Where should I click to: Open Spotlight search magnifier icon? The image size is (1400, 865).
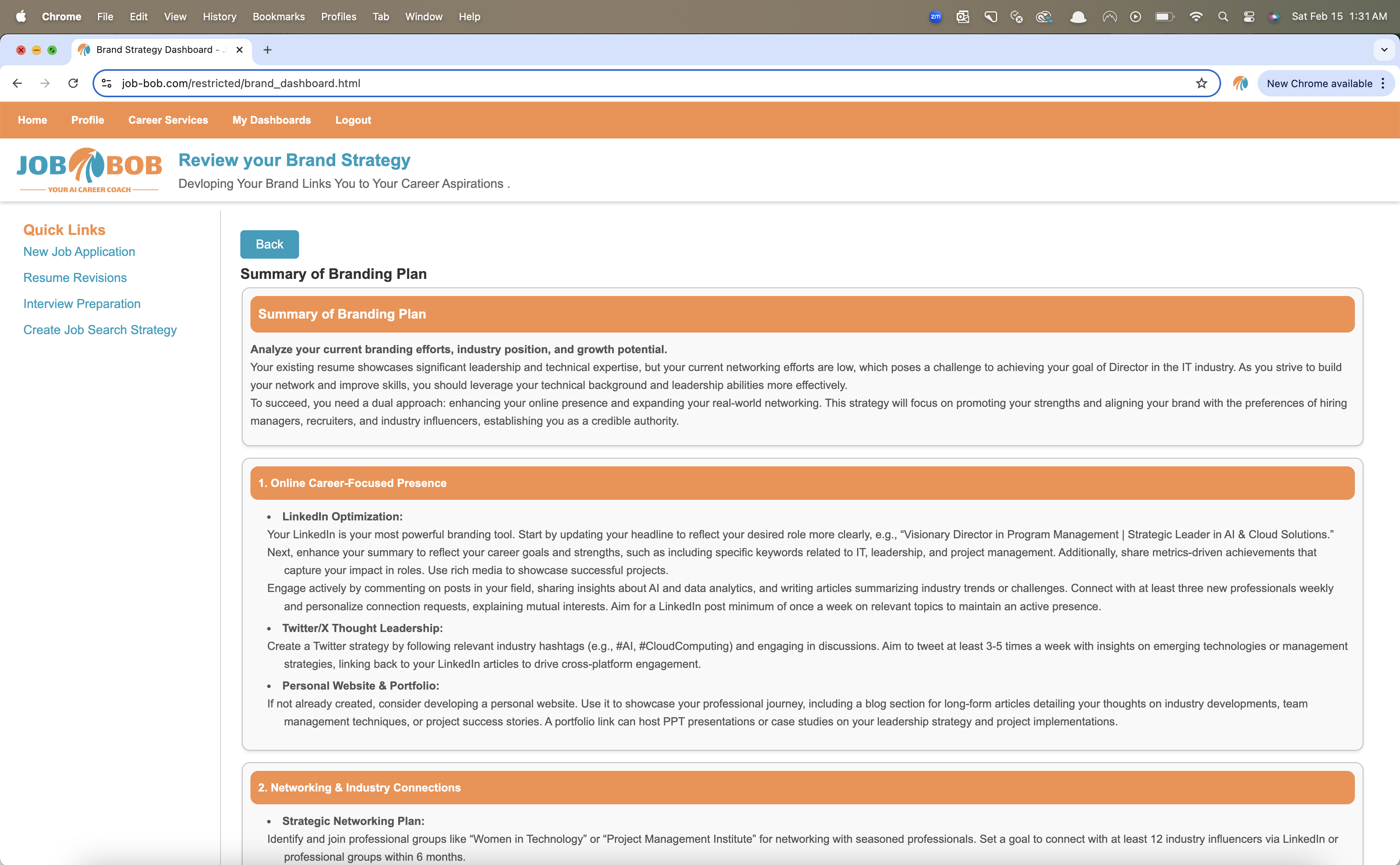[1223, 17]
